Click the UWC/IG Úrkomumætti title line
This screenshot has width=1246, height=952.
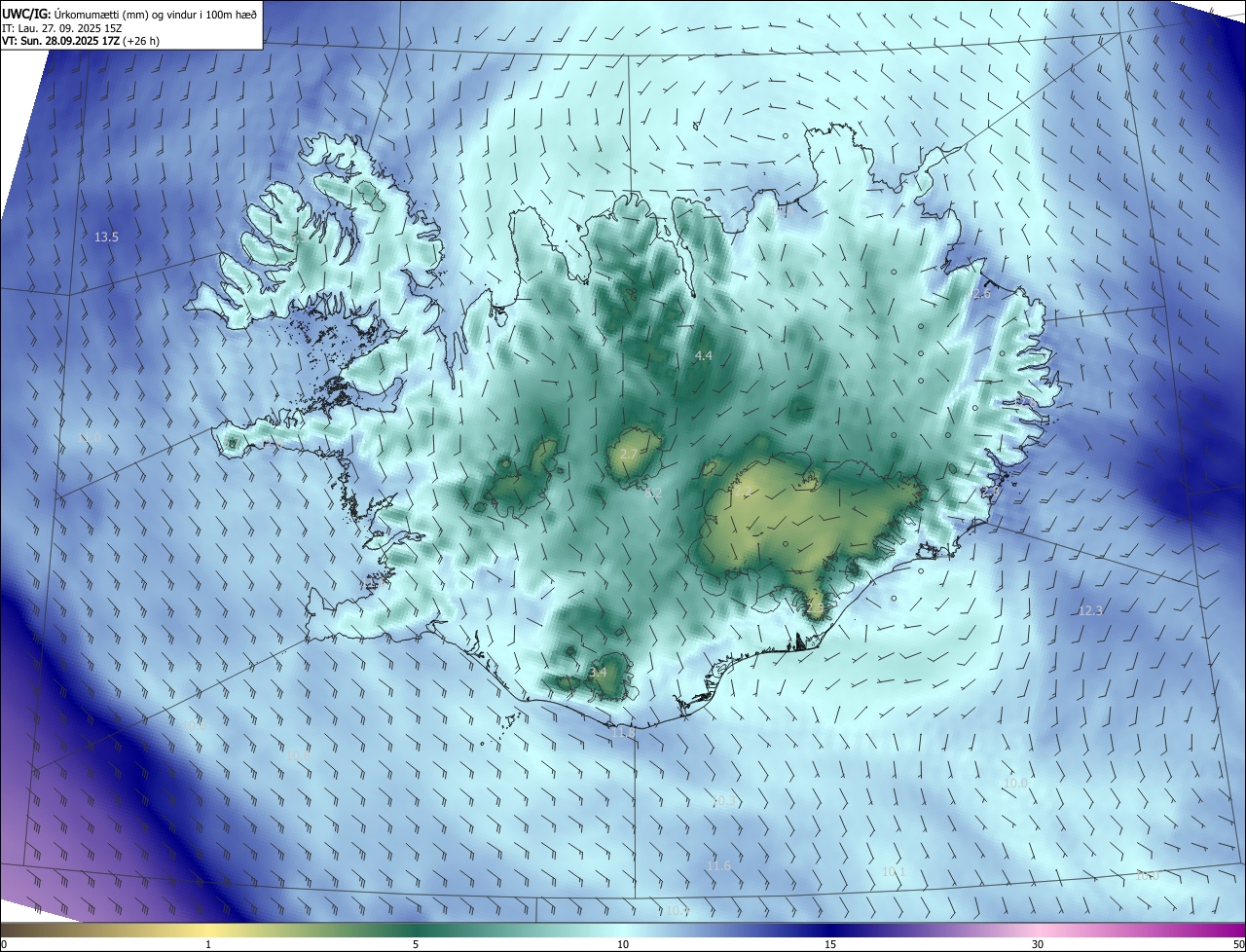130,14
